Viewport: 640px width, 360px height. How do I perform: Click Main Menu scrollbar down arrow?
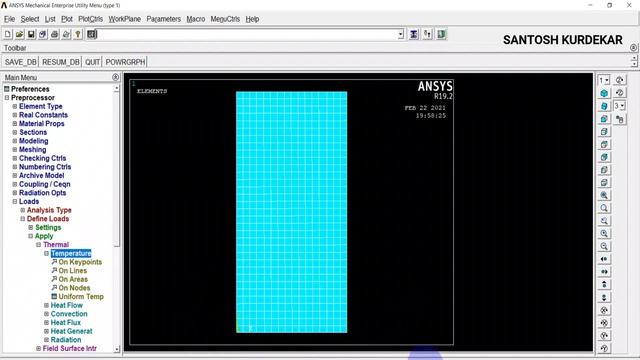tap(117, 349)
